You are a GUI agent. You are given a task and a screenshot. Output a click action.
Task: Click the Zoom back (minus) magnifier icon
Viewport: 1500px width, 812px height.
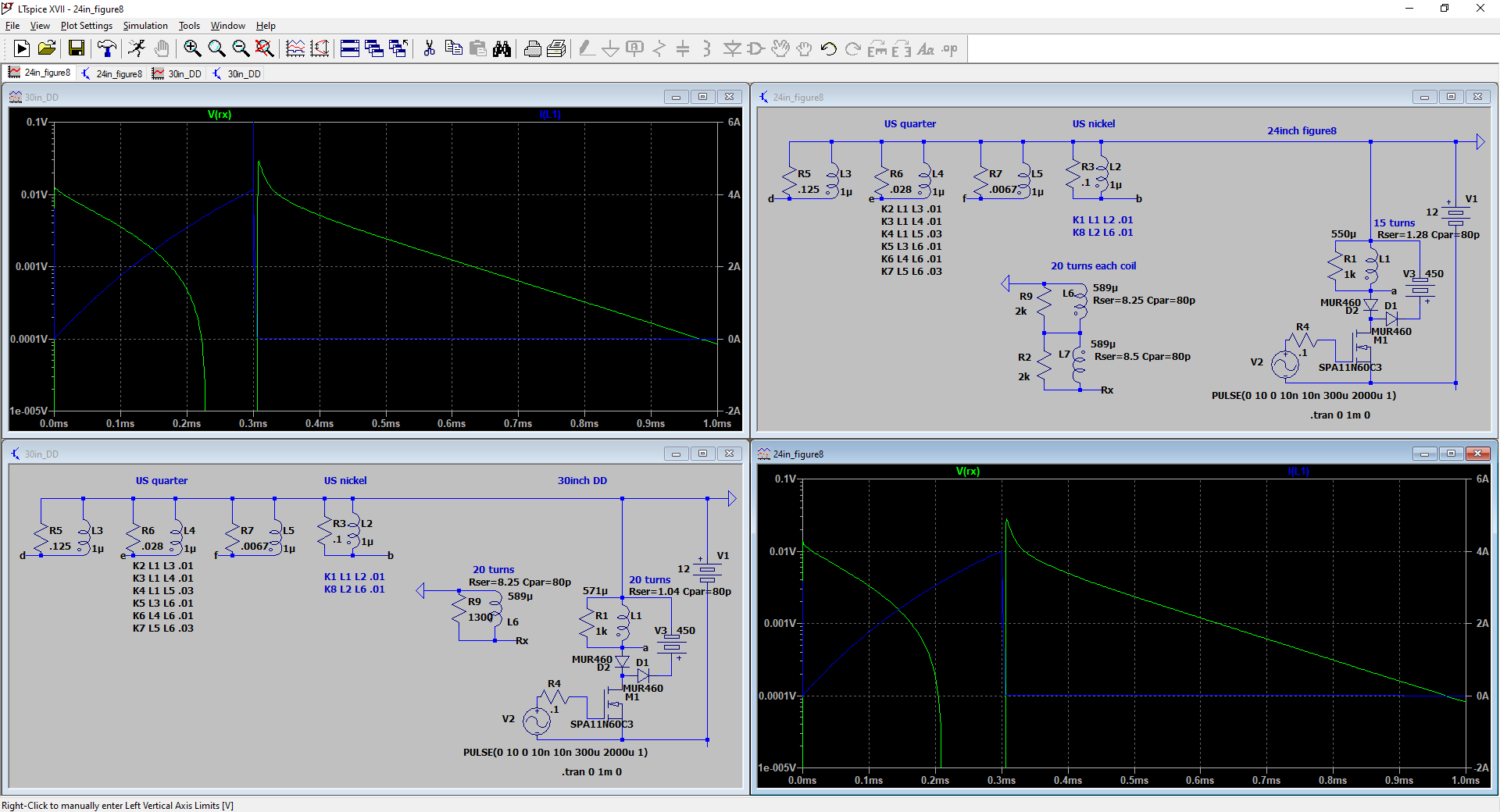tap(241, 49)
